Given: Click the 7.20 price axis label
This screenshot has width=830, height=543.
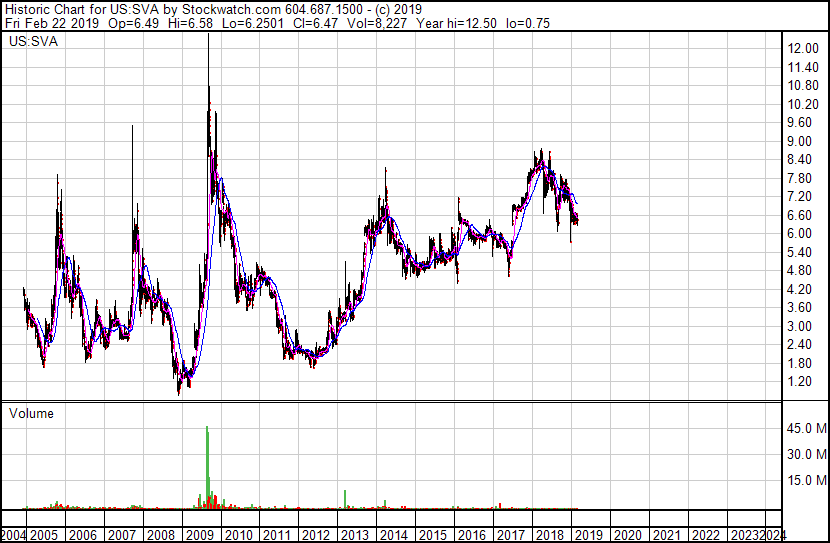Looking at the screenshot, I should point(799,197).
